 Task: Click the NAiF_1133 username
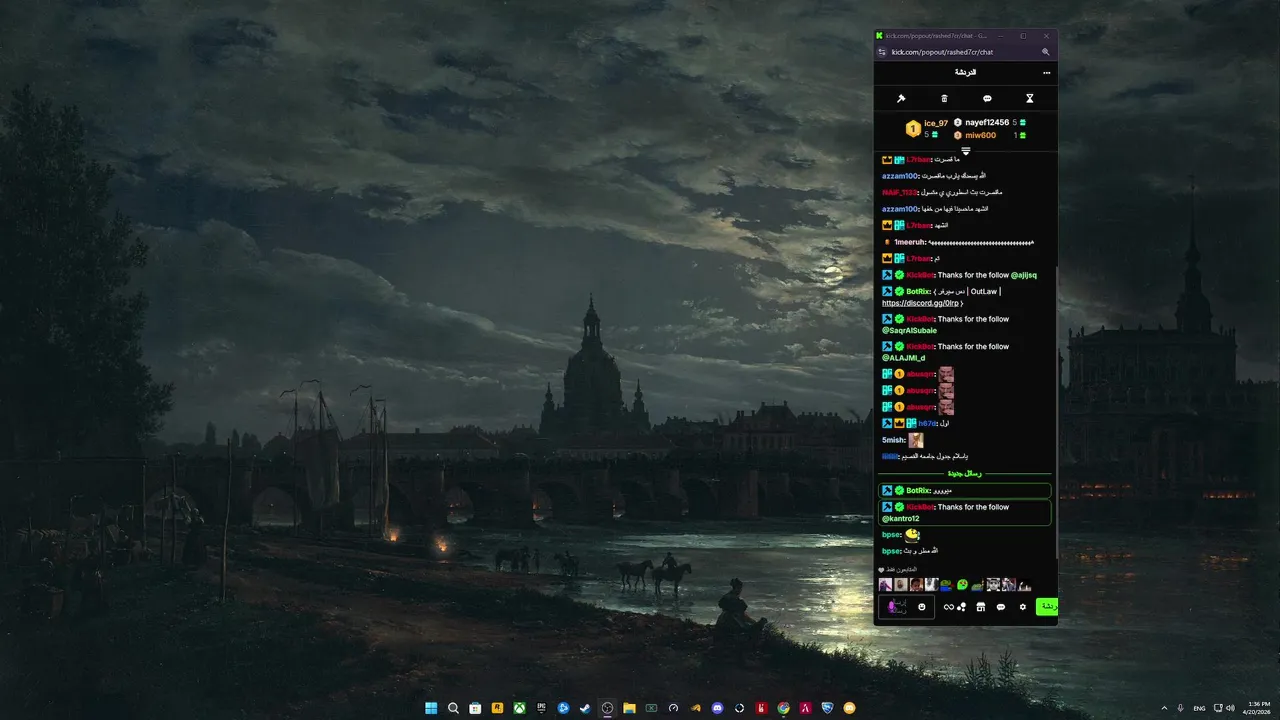[900, 192]
